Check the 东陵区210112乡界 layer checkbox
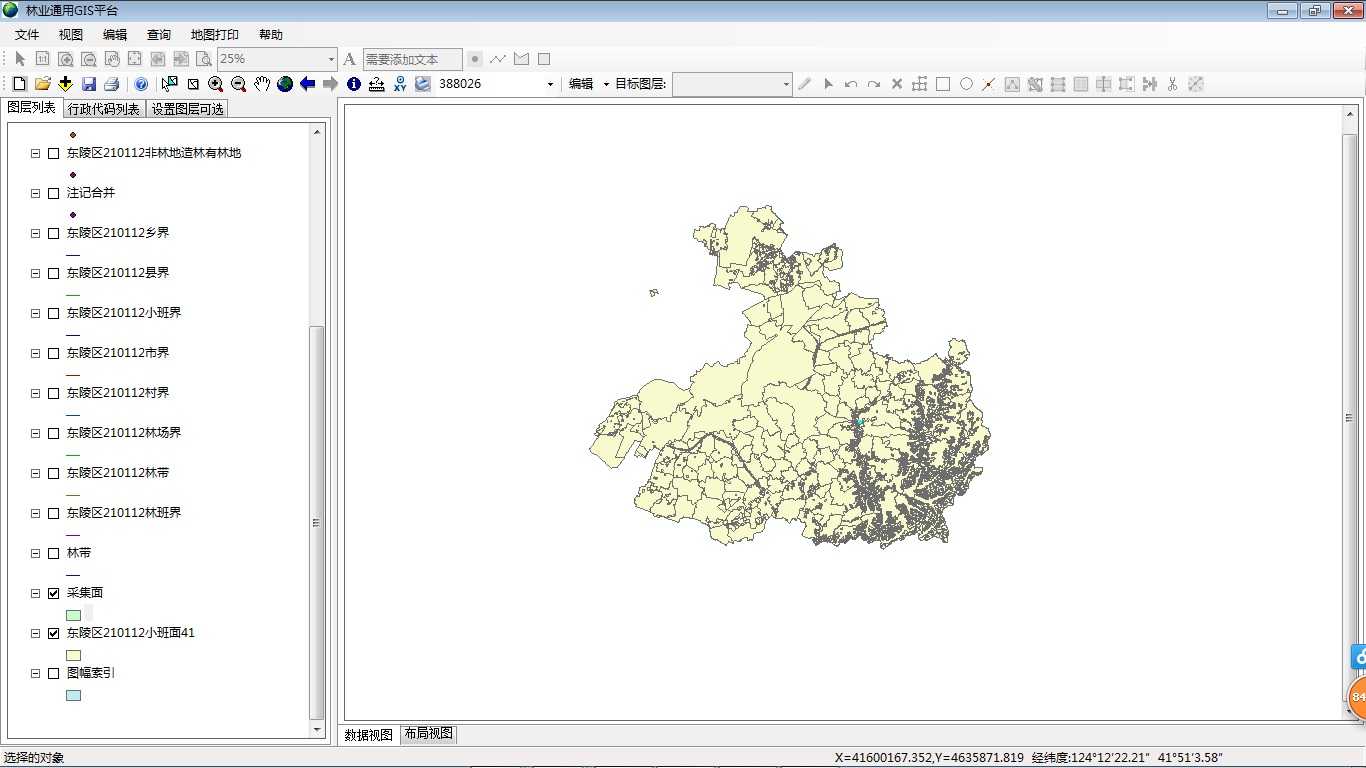The image size is (1366, 768). (x=54, y=233)
